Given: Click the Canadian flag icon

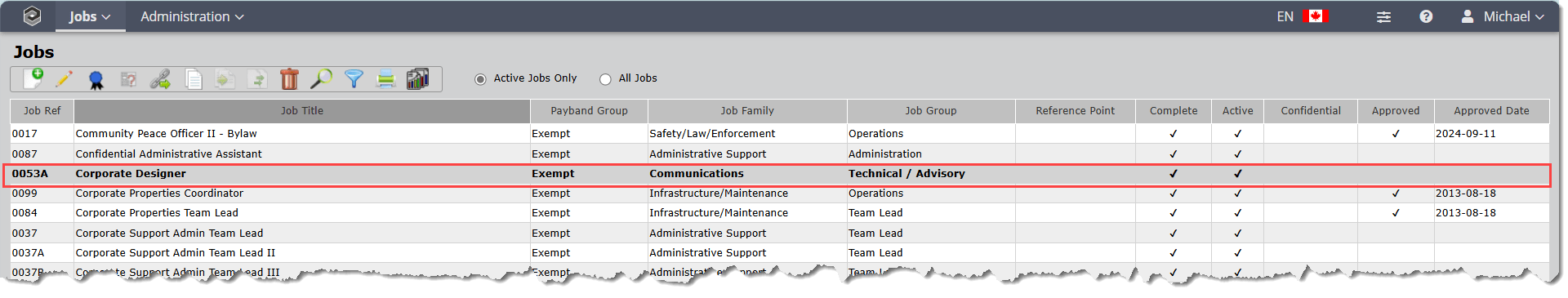Looking at the screenshot, I should click(1316, 16).
